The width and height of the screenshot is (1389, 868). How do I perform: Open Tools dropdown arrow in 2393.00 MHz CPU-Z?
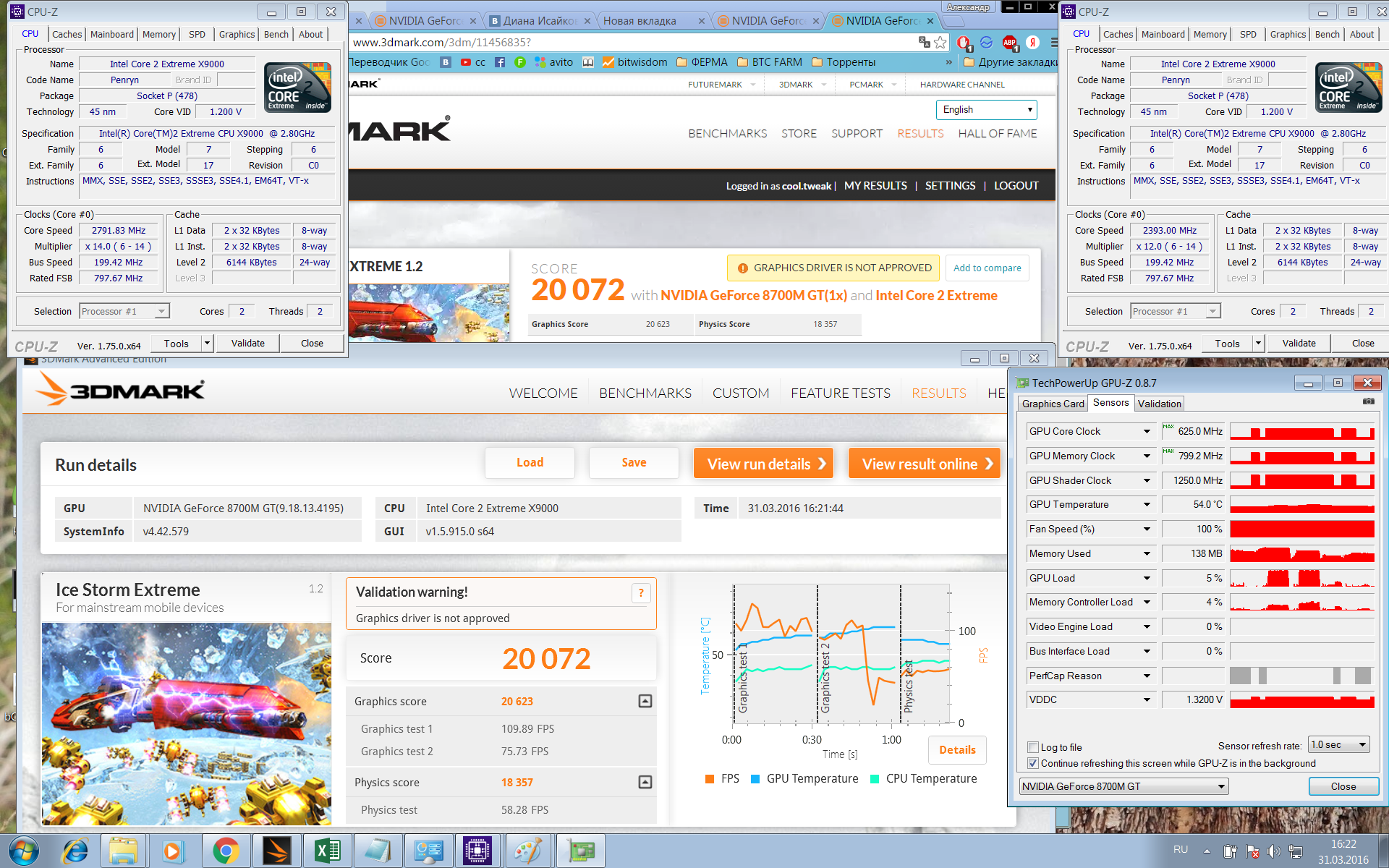point(1258,344)
